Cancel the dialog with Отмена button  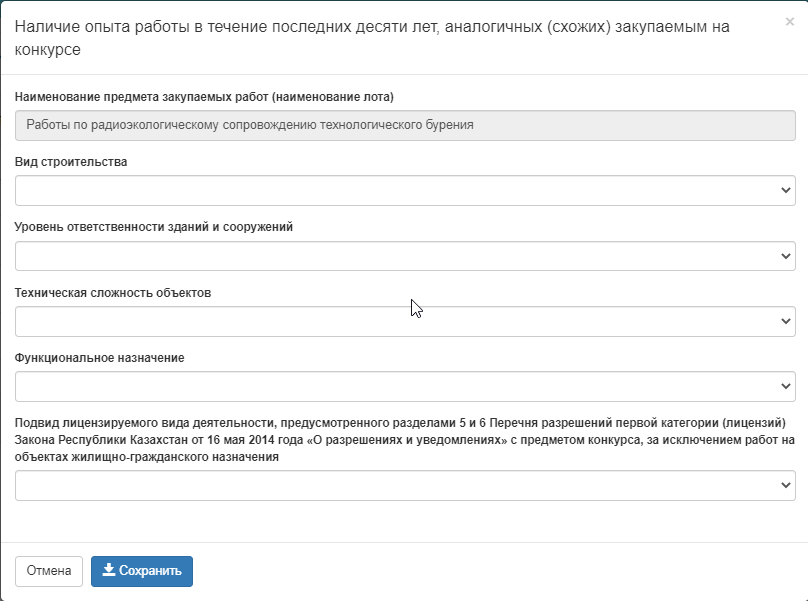click(49, 571)
